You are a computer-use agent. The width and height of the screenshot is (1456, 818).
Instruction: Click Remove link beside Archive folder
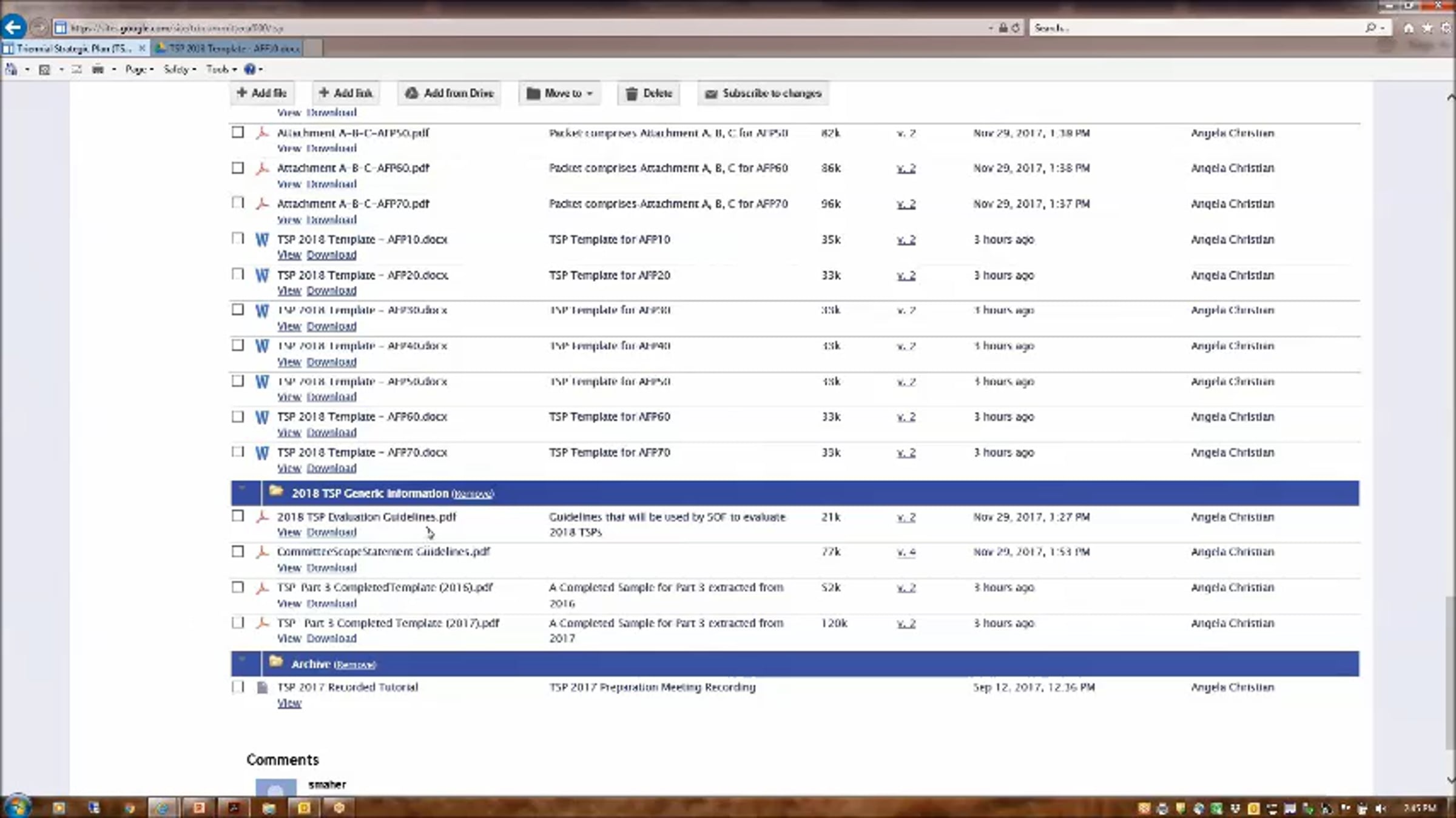[x=355, y=665]
